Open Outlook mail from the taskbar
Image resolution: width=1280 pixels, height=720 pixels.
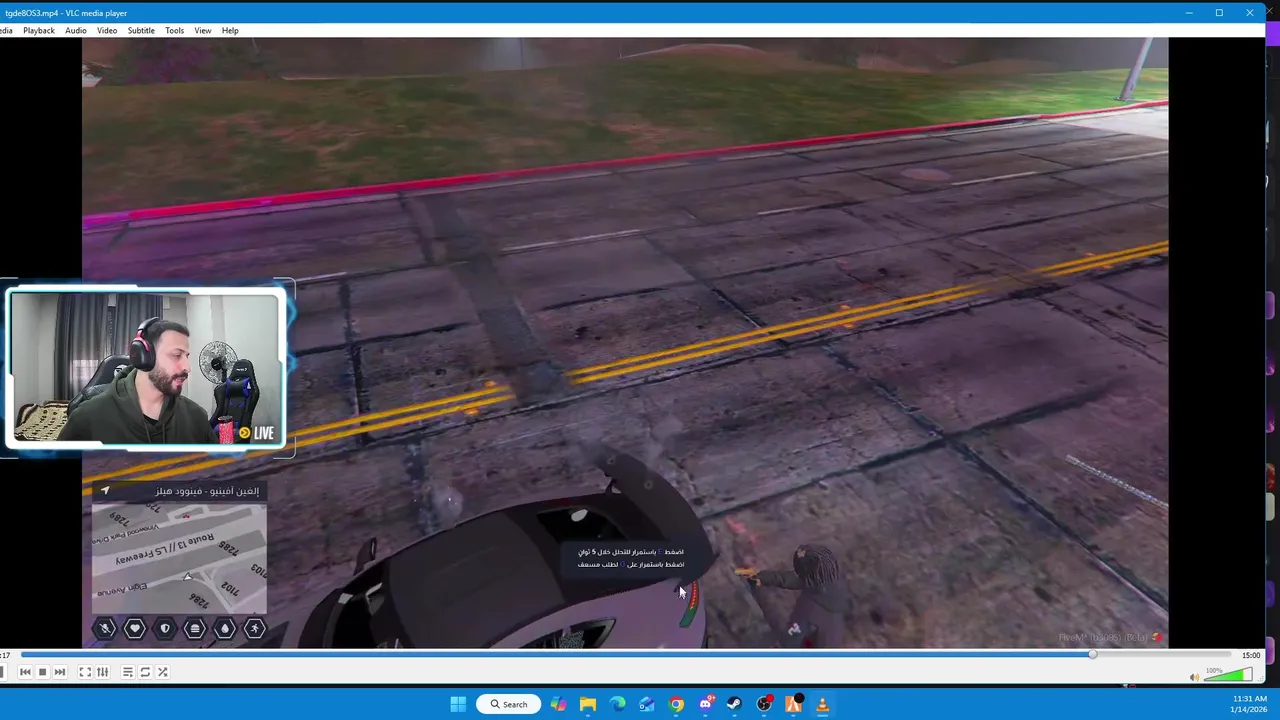coord(647,704)
